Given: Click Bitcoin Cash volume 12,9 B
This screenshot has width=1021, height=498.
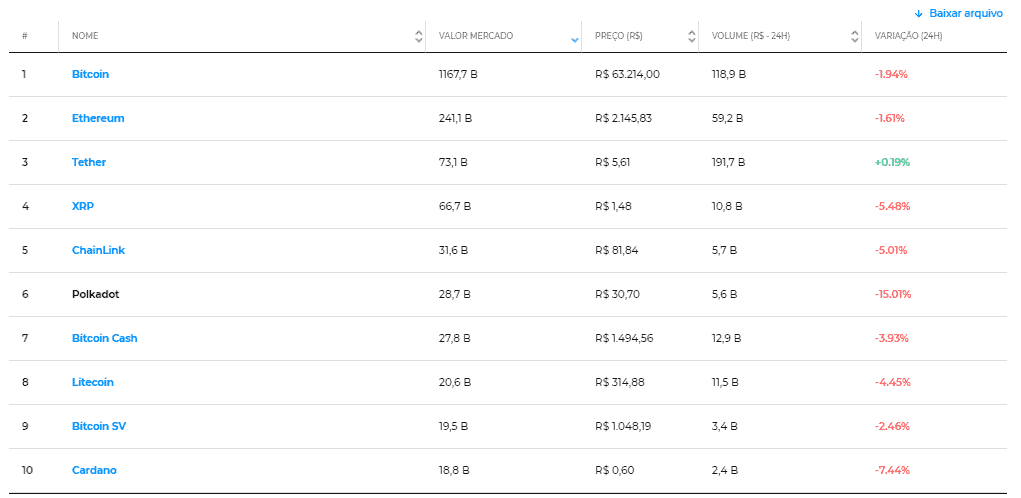Looking at the screenshot, I should coord(727,339).
